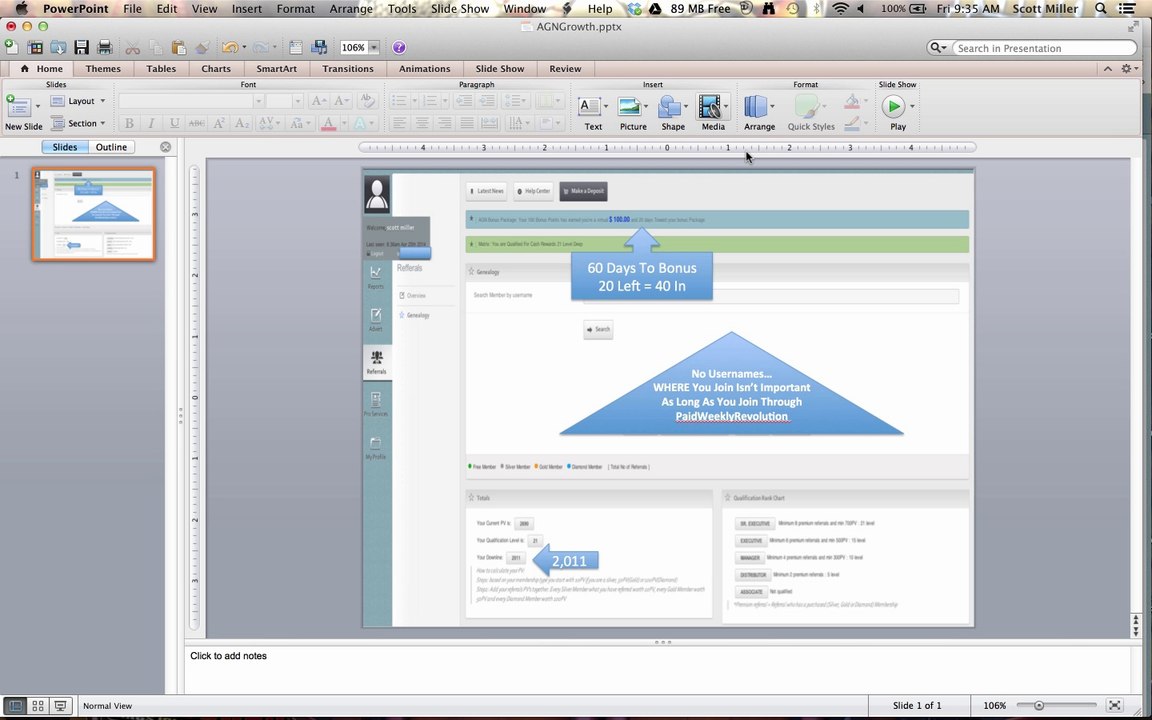This screenshot has height=720, width=1152.
Task: Open the Animations ribbon tab
Action: [425, 68]
